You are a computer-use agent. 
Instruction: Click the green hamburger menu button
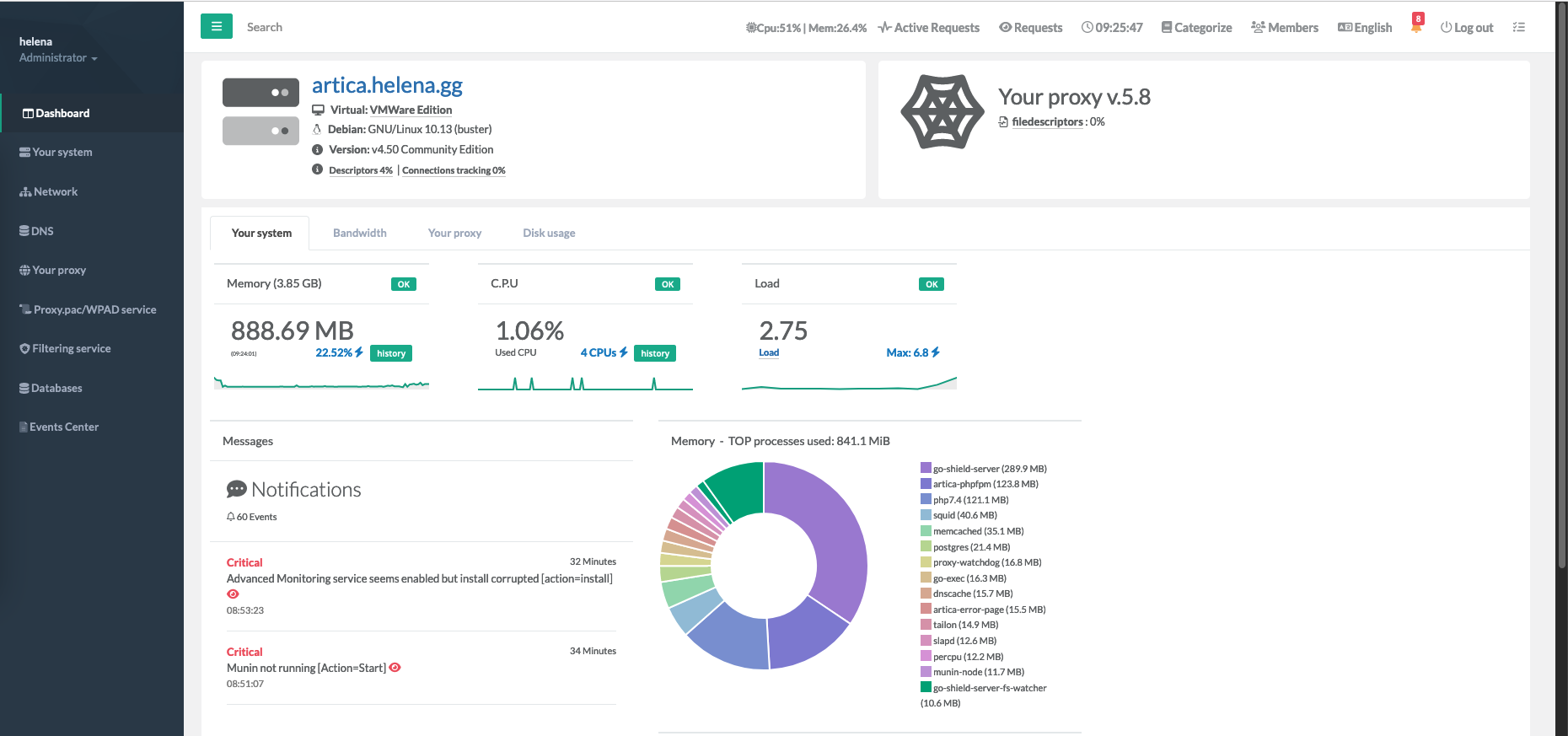click(216, 26)
